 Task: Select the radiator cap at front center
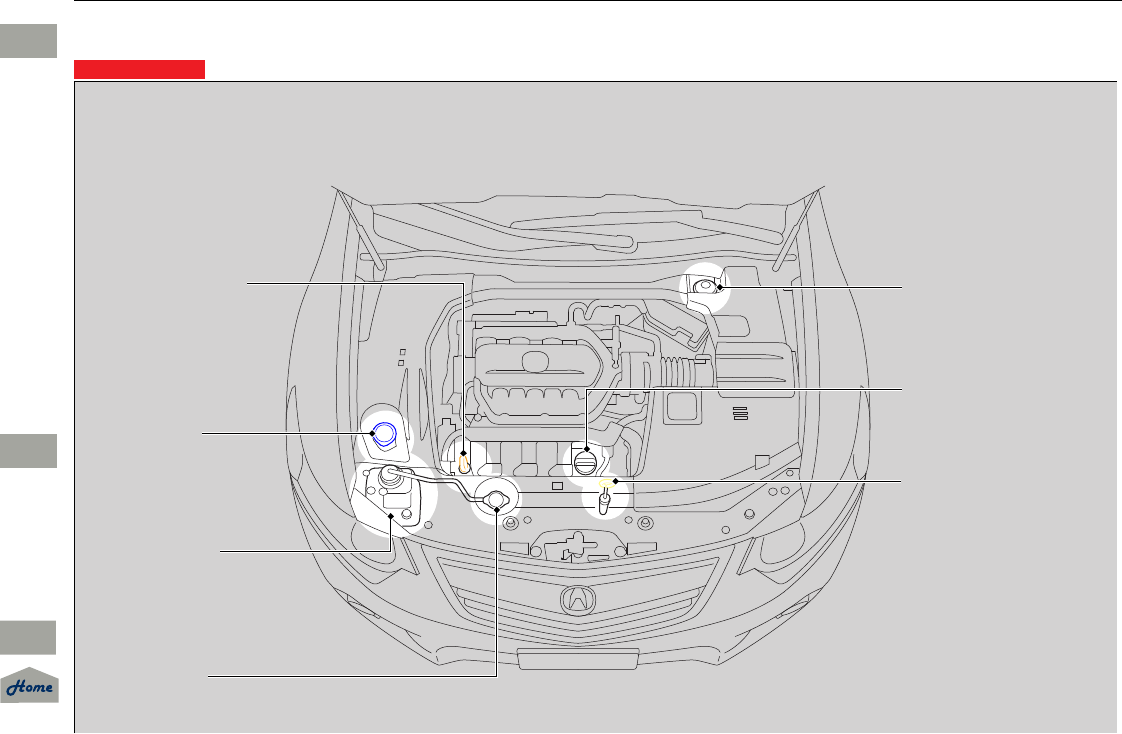click(496, 501)
